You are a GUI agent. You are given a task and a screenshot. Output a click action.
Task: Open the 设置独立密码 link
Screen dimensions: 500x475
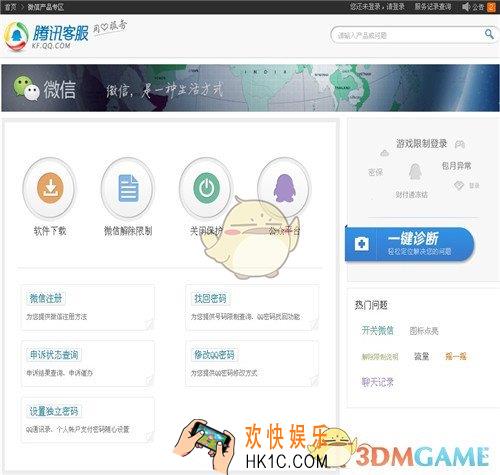coord(54,411)
